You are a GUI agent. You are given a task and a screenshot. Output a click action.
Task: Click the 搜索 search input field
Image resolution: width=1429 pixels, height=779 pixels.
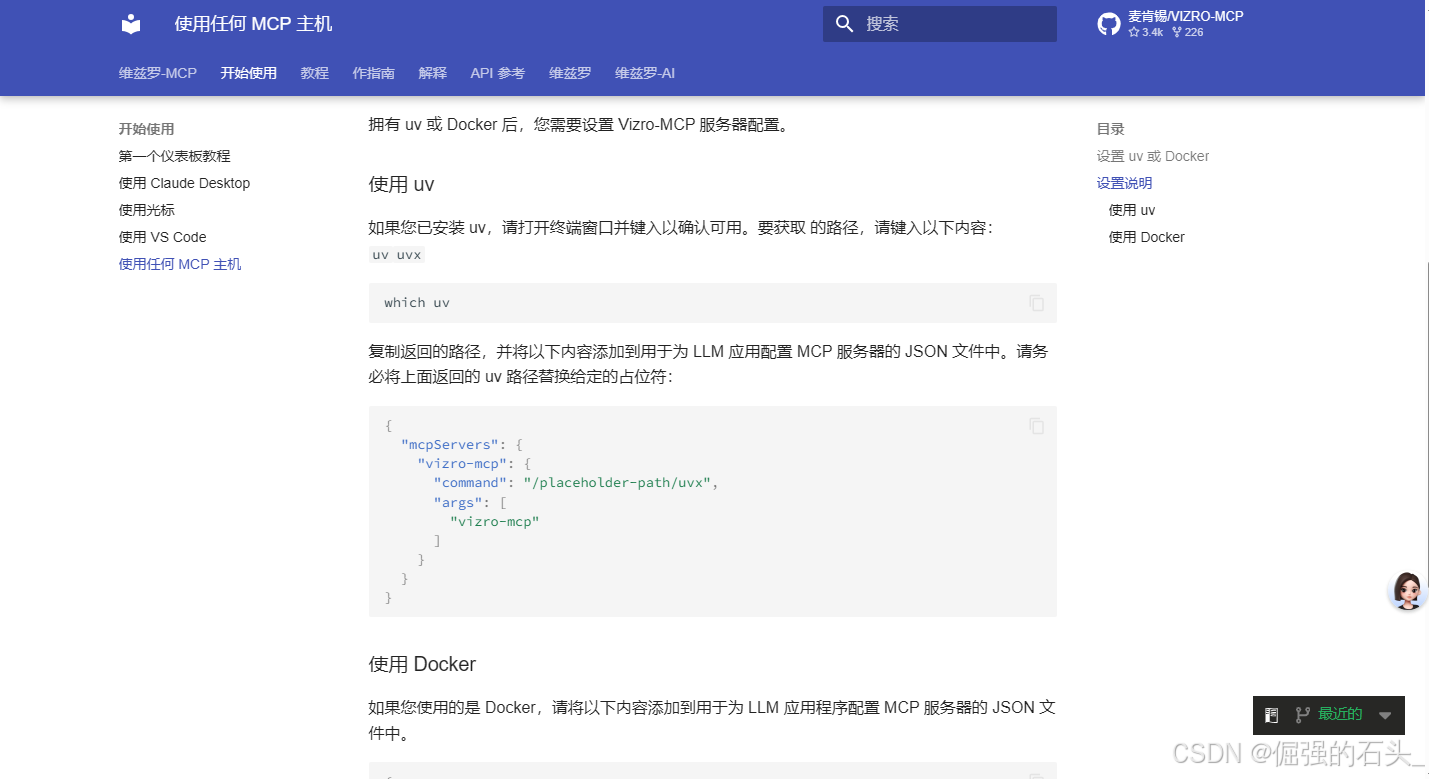pos(940,24)
